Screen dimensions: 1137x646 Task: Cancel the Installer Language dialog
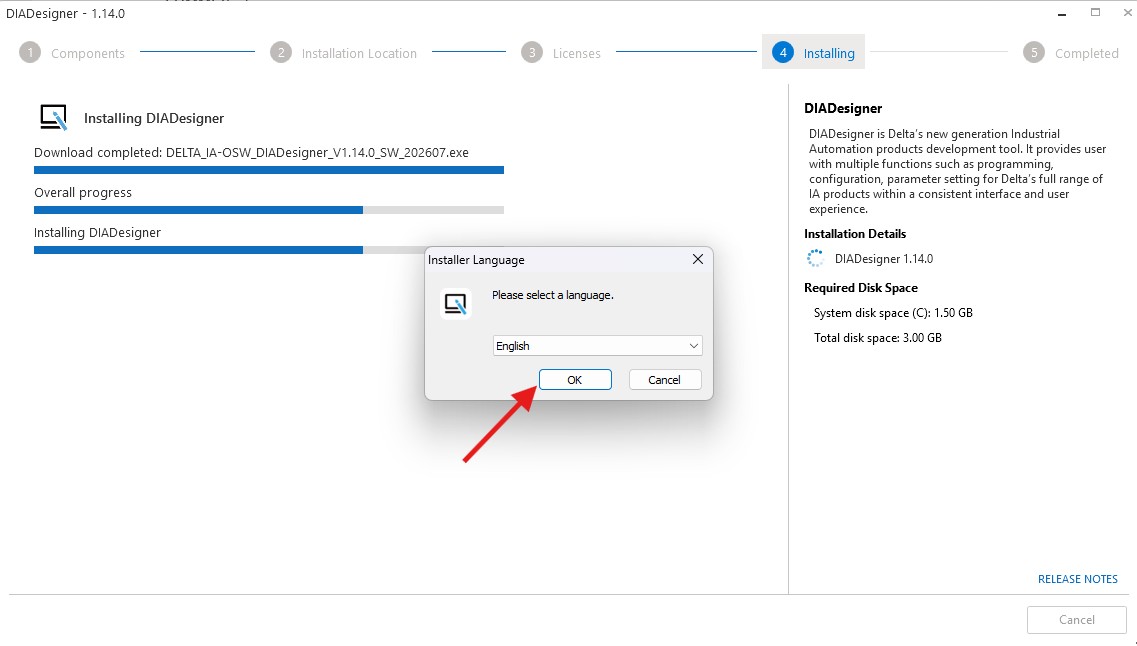tap(665, 380)
